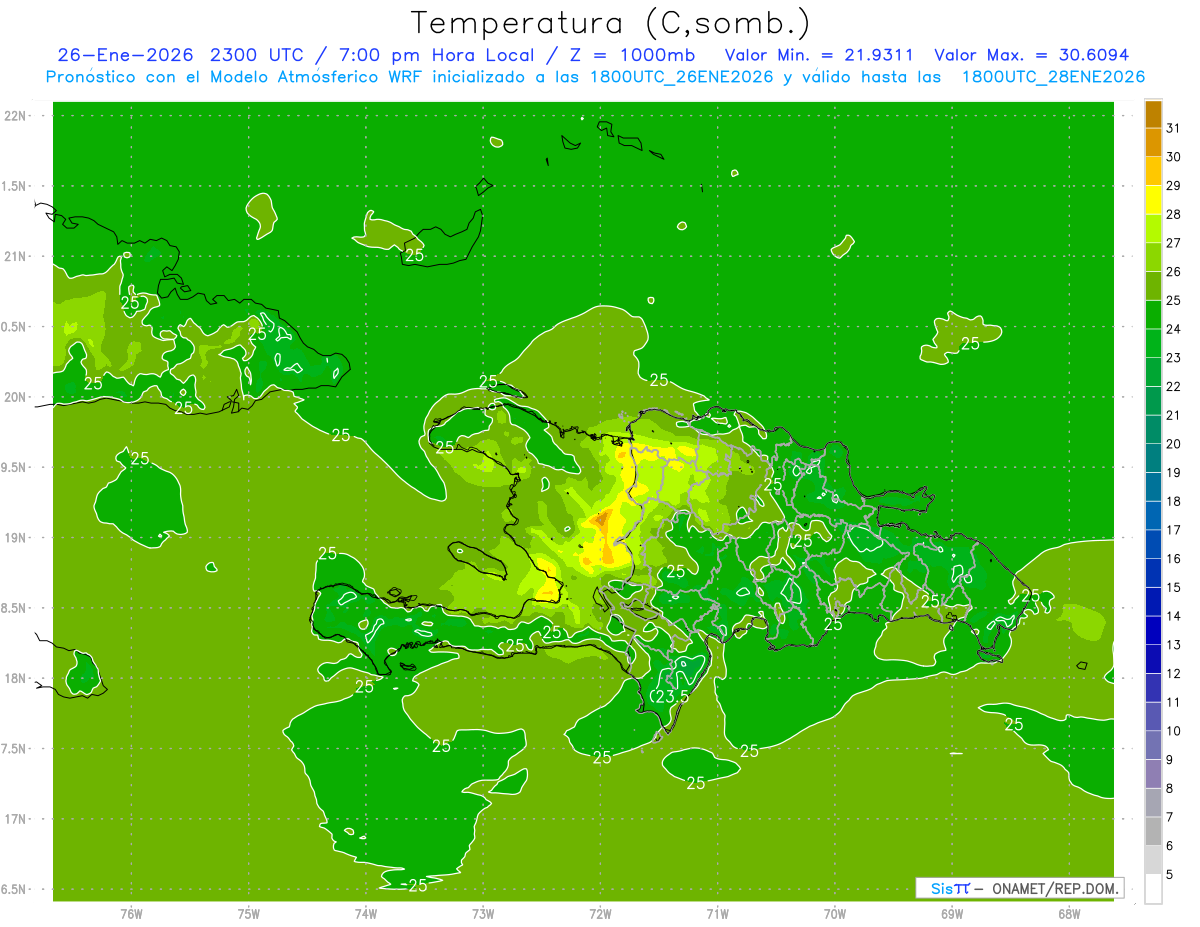Click the title 'Temperatura (C,somb.)'
The width and height of the screenshot is (1200, 927).
point(611,23)
